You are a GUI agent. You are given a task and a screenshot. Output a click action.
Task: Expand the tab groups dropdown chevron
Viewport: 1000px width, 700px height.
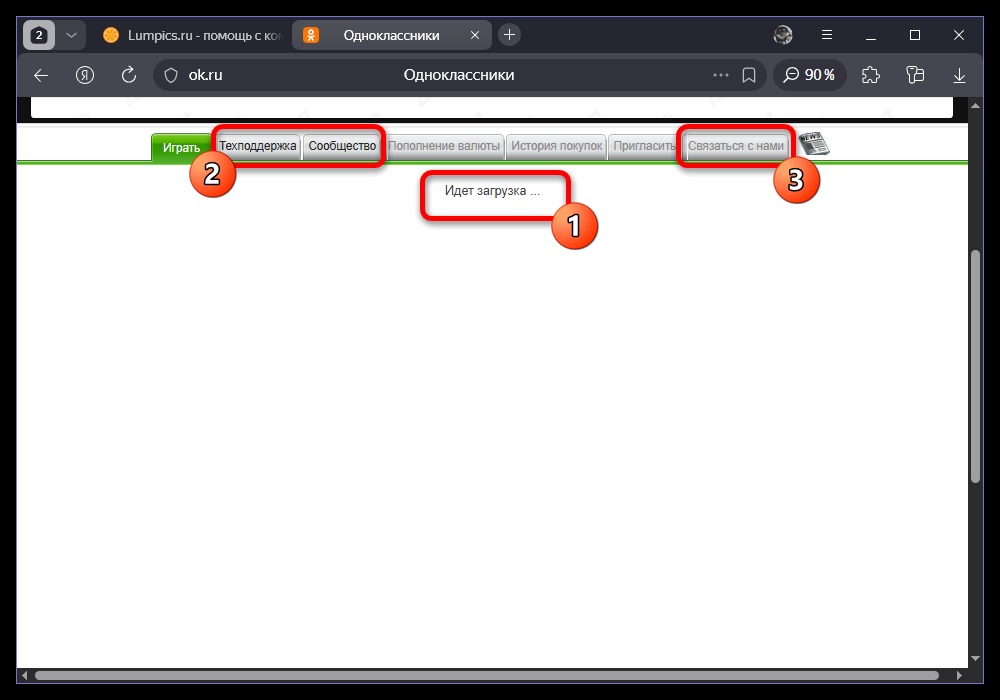tap(71, 35)
